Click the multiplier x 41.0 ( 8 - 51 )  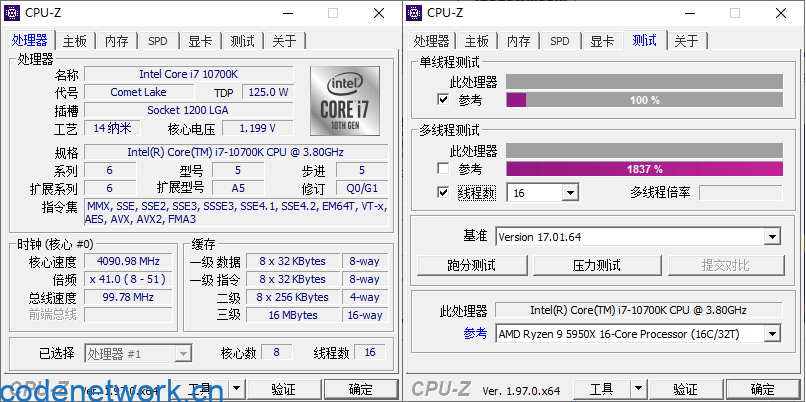click(x=129, y=279)
